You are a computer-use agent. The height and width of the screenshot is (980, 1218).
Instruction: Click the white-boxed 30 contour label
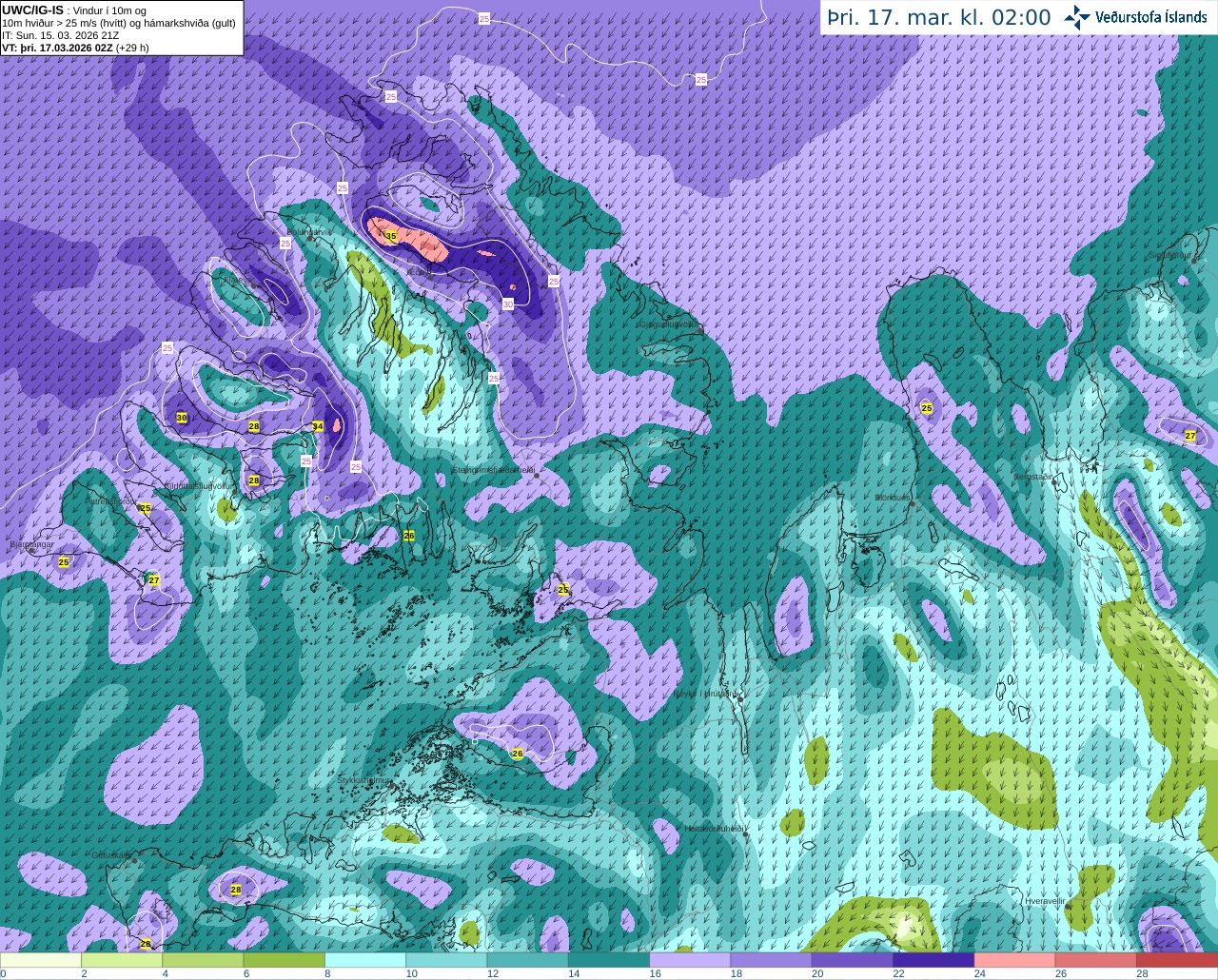tap(508, 304)
